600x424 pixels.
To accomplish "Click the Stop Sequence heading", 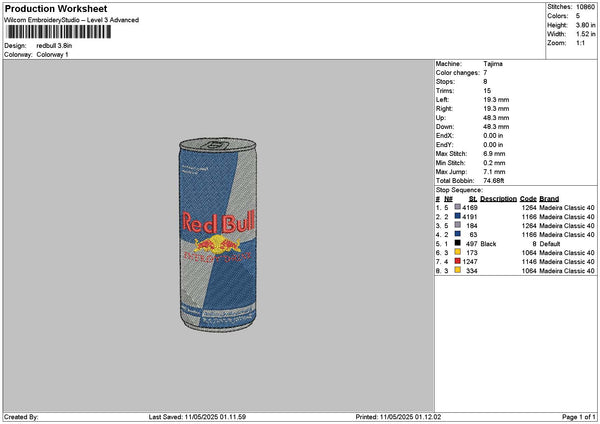I will click(x=459, y=190).
